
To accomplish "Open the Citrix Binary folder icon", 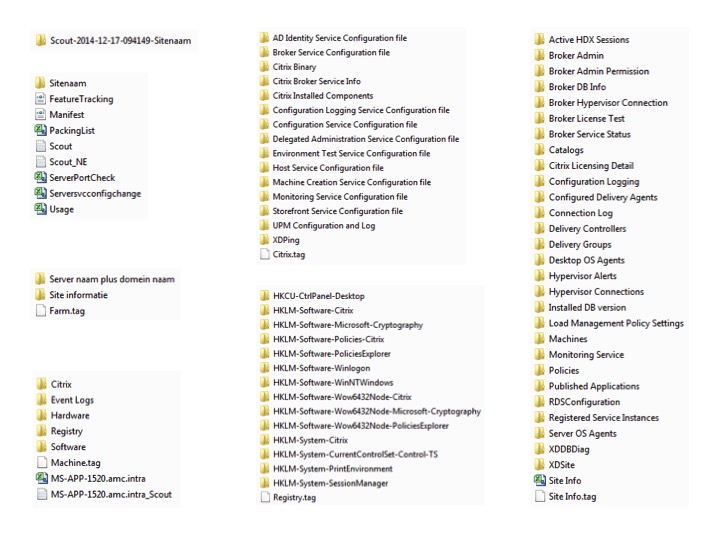I will [x=264, y=67].
